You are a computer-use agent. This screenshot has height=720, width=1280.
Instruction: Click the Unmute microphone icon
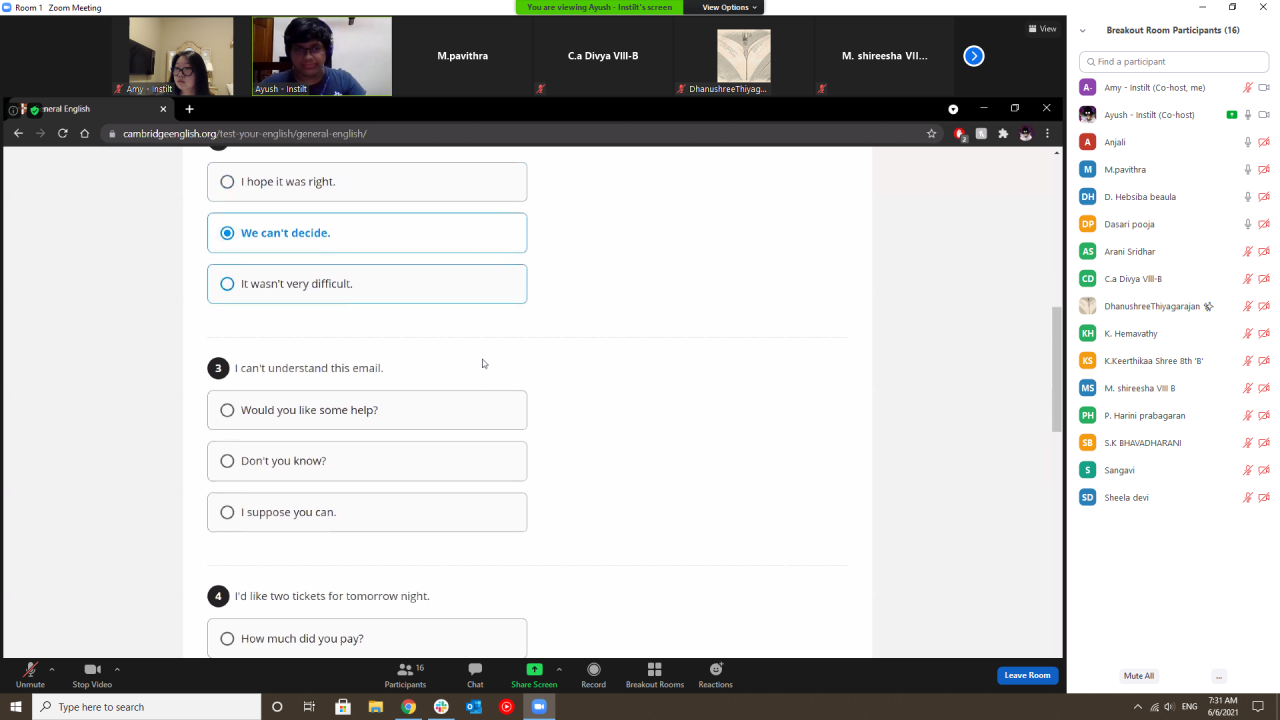(30, 670)
